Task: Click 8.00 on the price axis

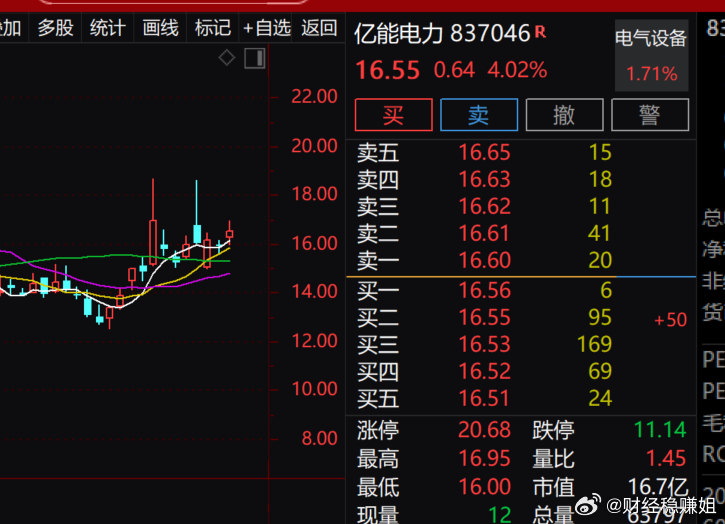Action: coord(319,438)
